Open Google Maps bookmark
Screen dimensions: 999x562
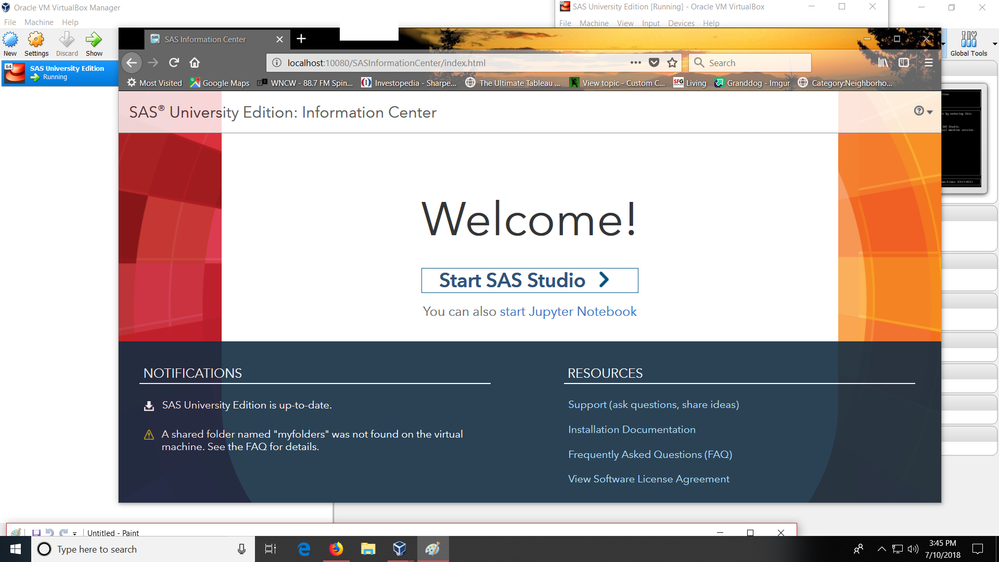tap(220, 83)
